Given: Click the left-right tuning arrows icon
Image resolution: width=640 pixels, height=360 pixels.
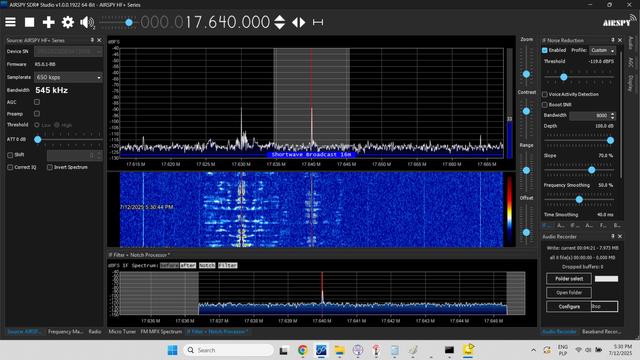Looking at the screenshot, I should point(299,22).
